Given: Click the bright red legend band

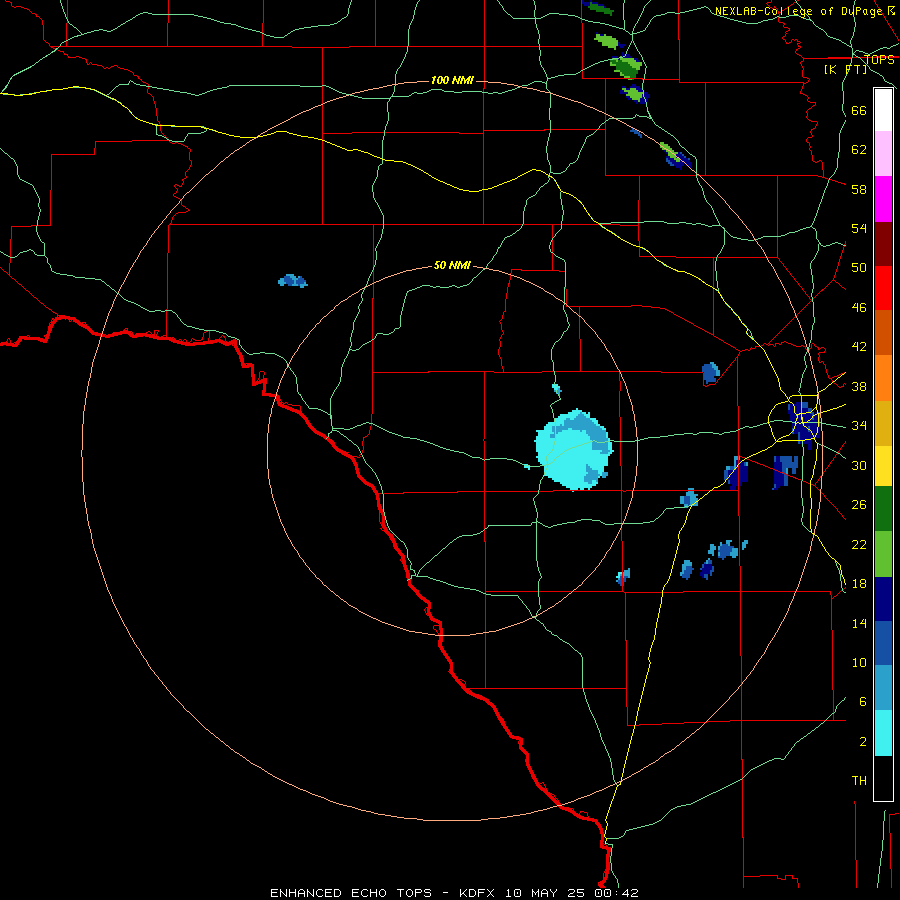Looking at the screenshot, I should click(883, 288).
